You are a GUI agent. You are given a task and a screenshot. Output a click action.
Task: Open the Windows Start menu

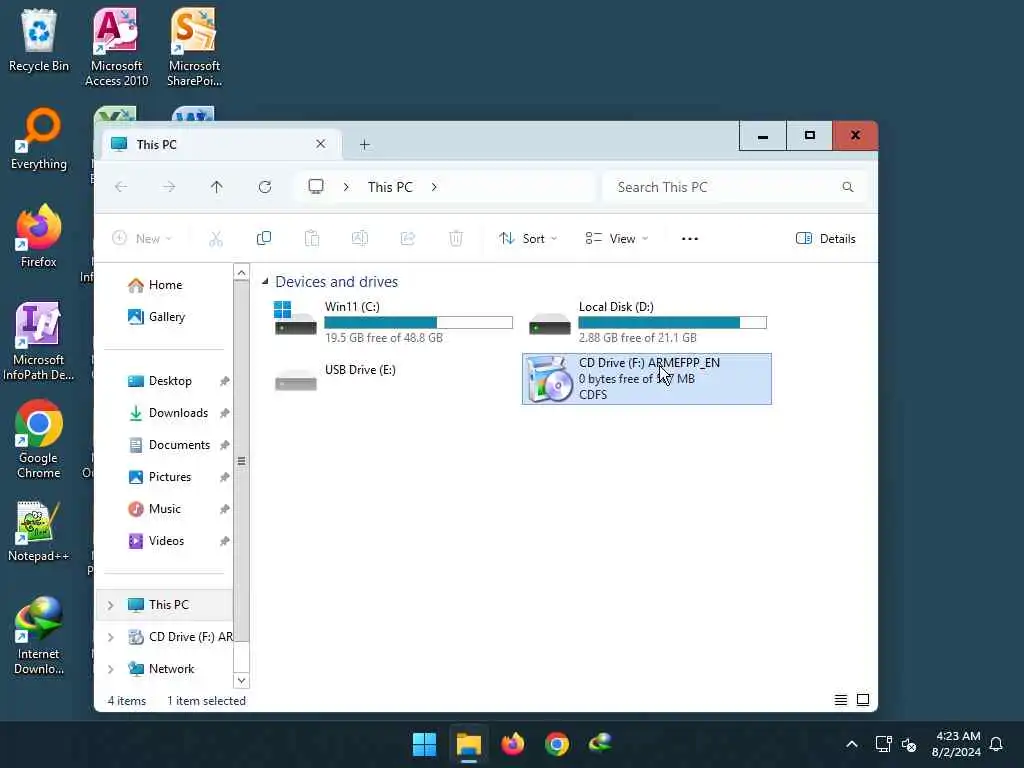point(424,744)
